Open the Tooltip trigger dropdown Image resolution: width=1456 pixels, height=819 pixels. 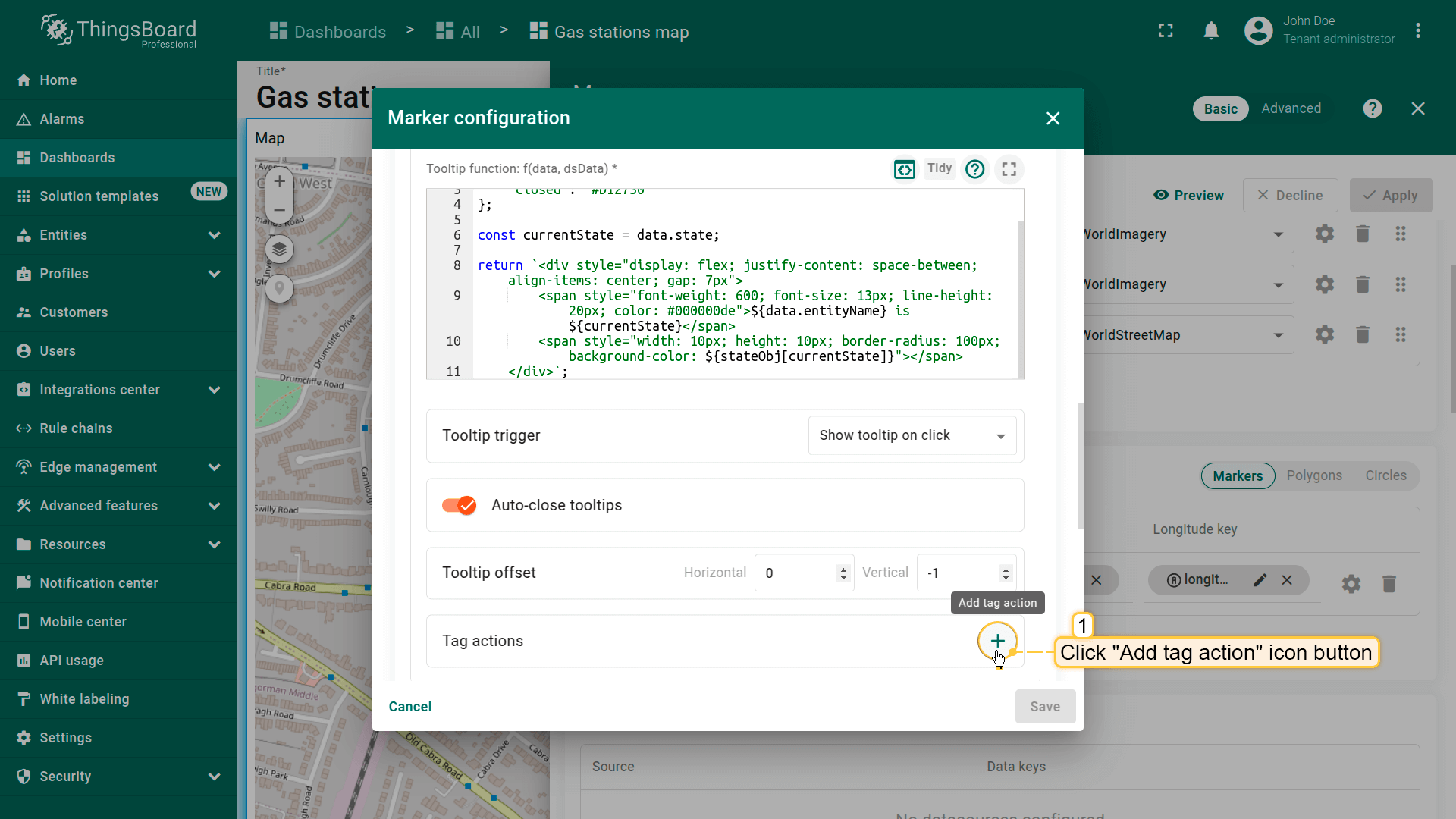tap(912, 435)
